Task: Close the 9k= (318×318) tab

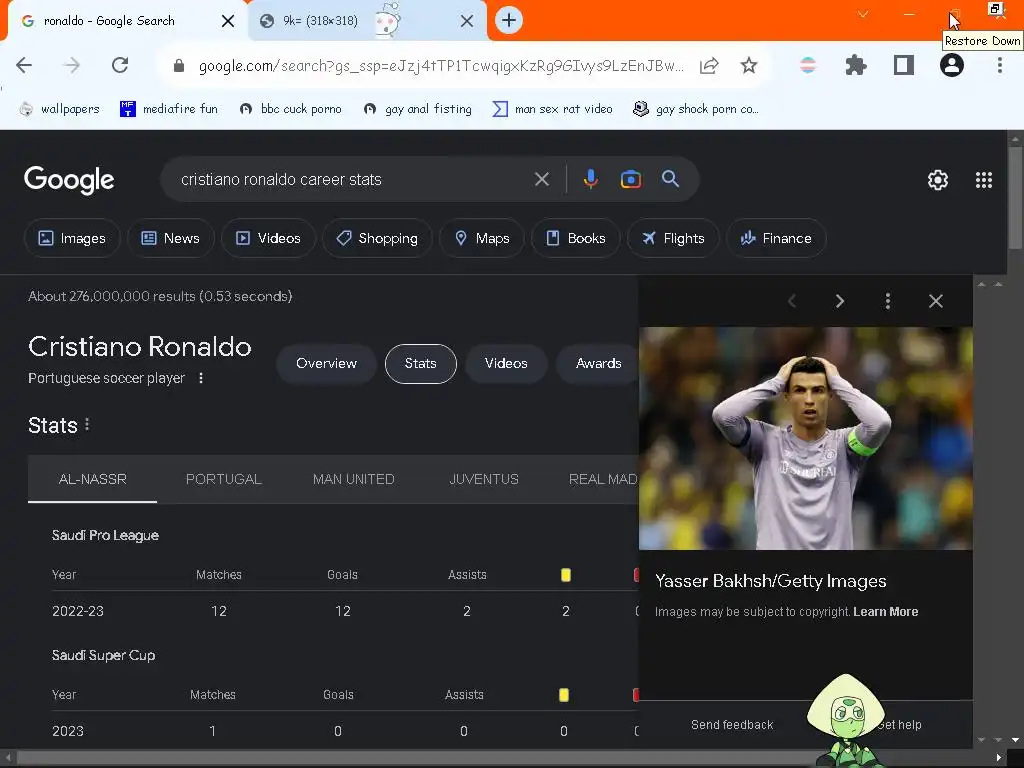Action: [x=466, y=21]
